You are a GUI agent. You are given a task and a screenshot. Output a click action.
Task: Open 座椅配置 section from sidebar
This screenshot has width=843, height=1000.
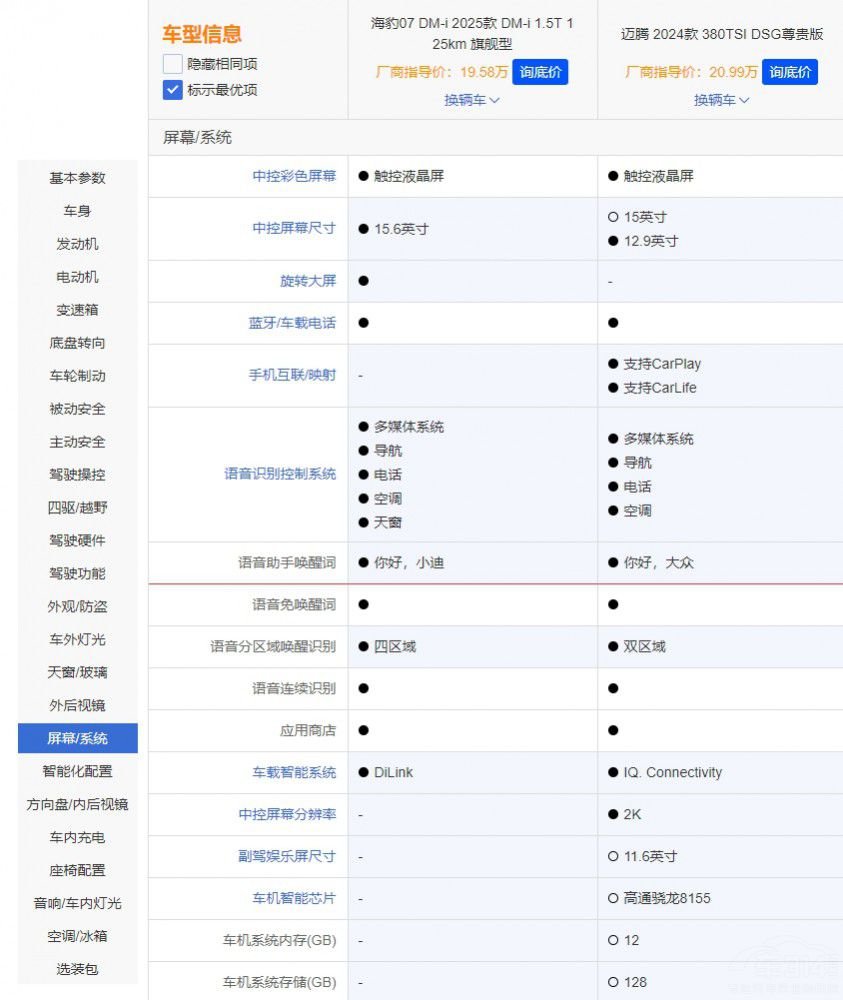78,870
